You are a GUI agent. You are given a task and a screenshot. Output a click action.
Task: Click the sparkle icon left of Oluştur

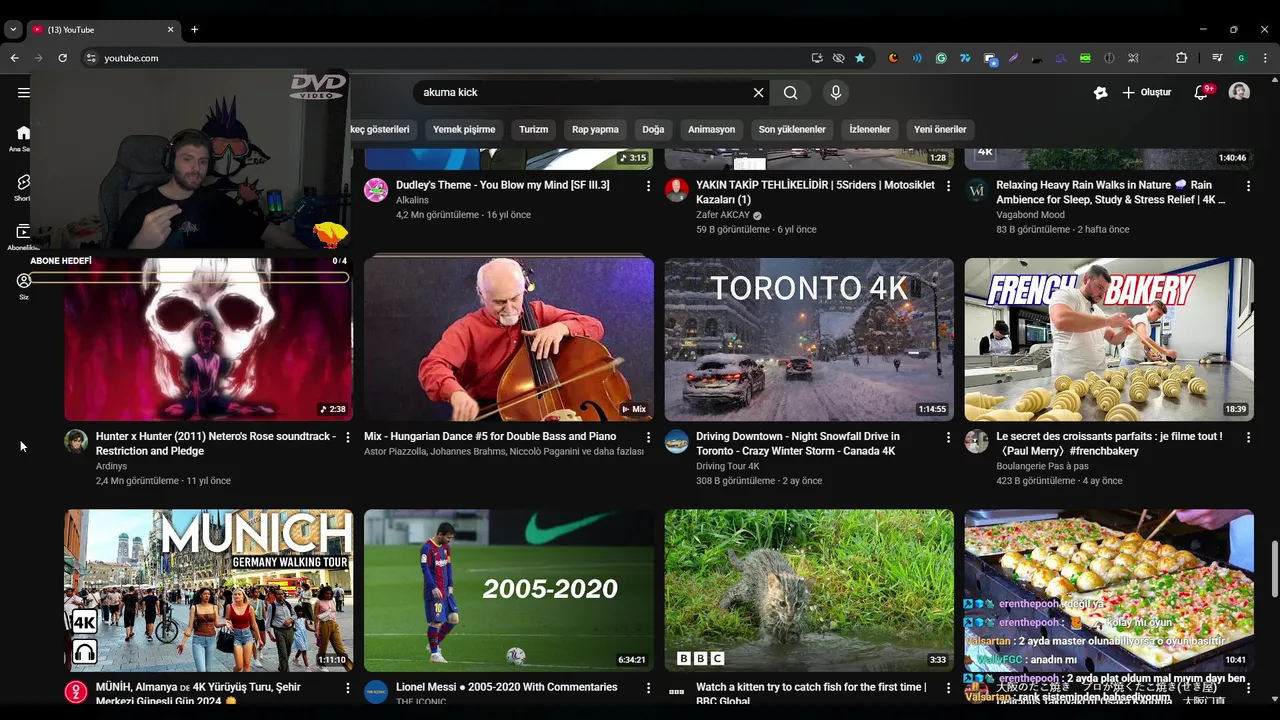tap(1101, 92)
